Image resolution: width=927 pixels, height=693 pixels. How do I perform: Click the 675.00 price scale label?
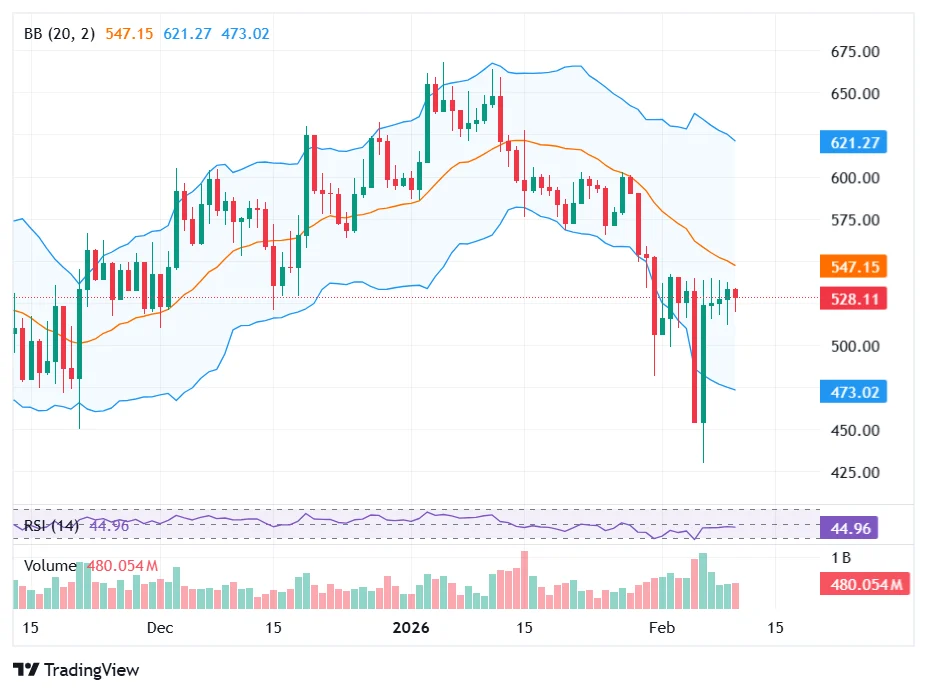coord(855,52)
